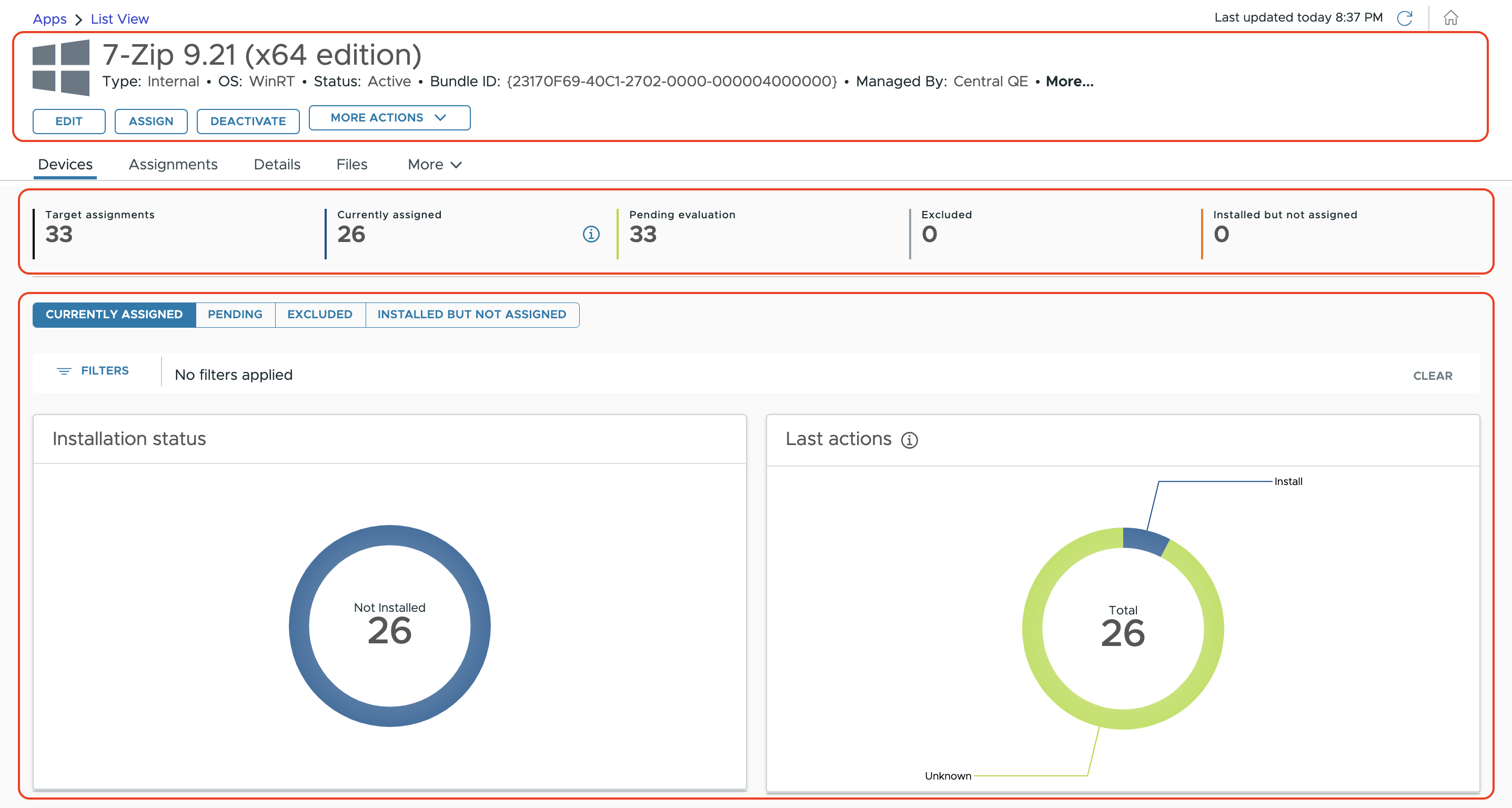
Task: Open the Files tab
Action: click(351, 165)
